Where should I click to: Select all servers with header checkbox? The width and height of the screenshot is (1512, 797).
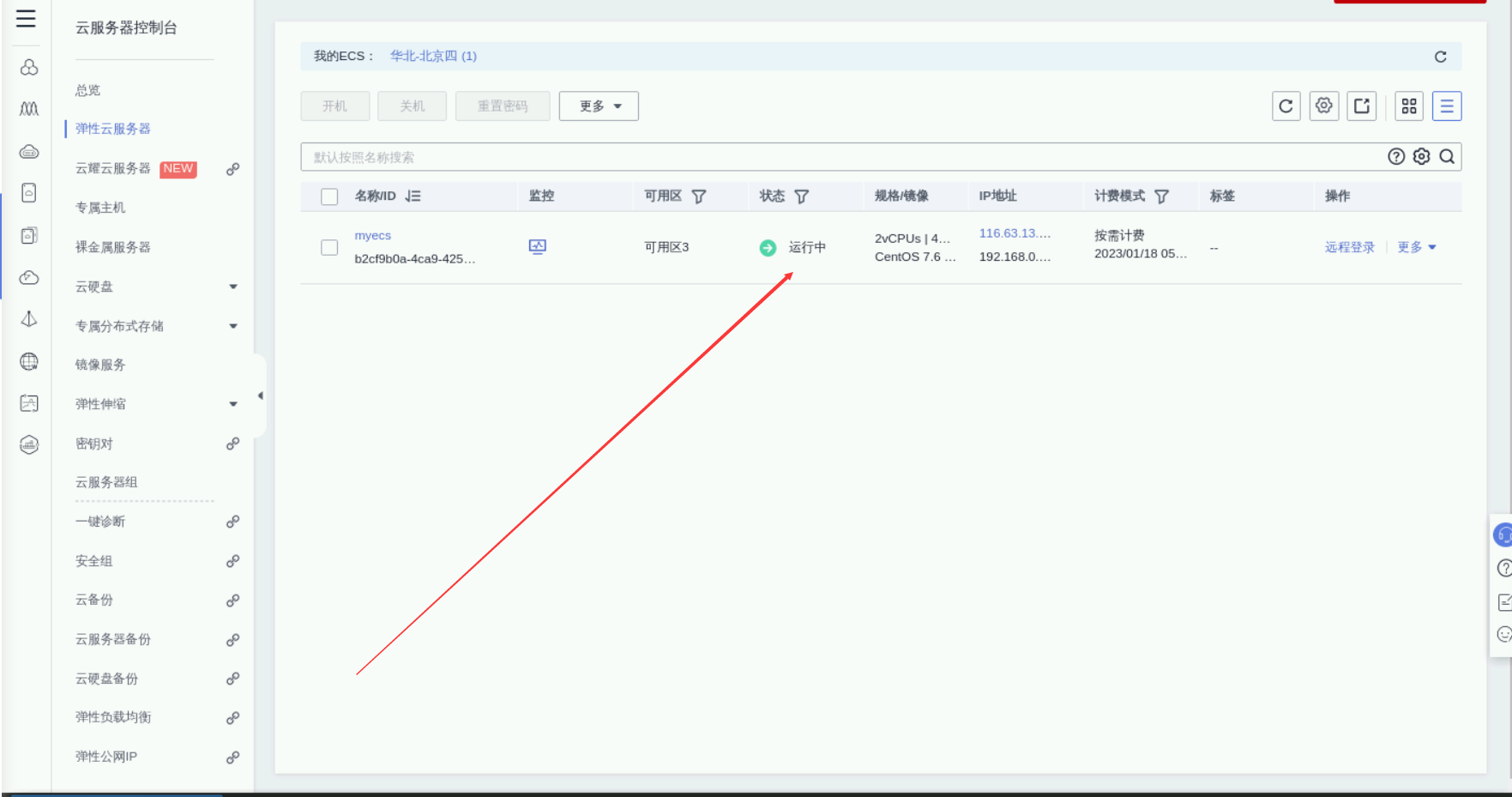(x=329, y=196)
